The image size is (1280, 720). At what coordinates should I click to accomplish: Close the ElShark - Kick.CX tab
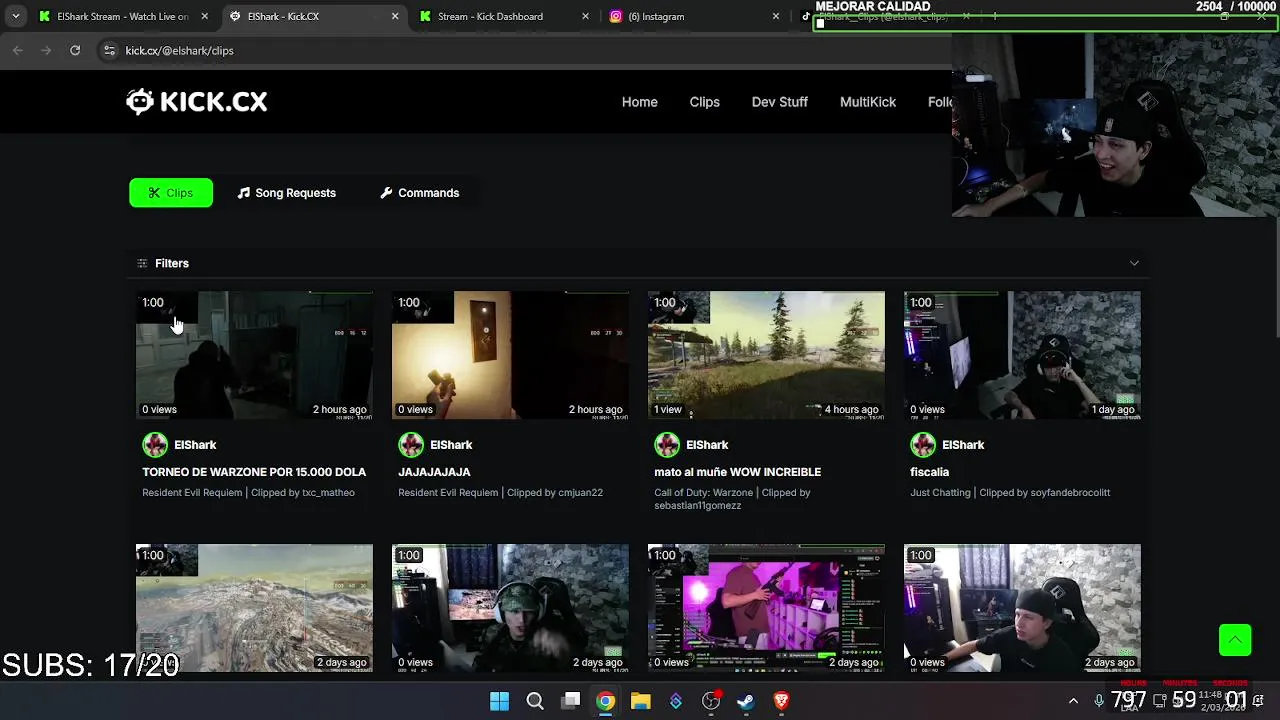coord(395,16)
